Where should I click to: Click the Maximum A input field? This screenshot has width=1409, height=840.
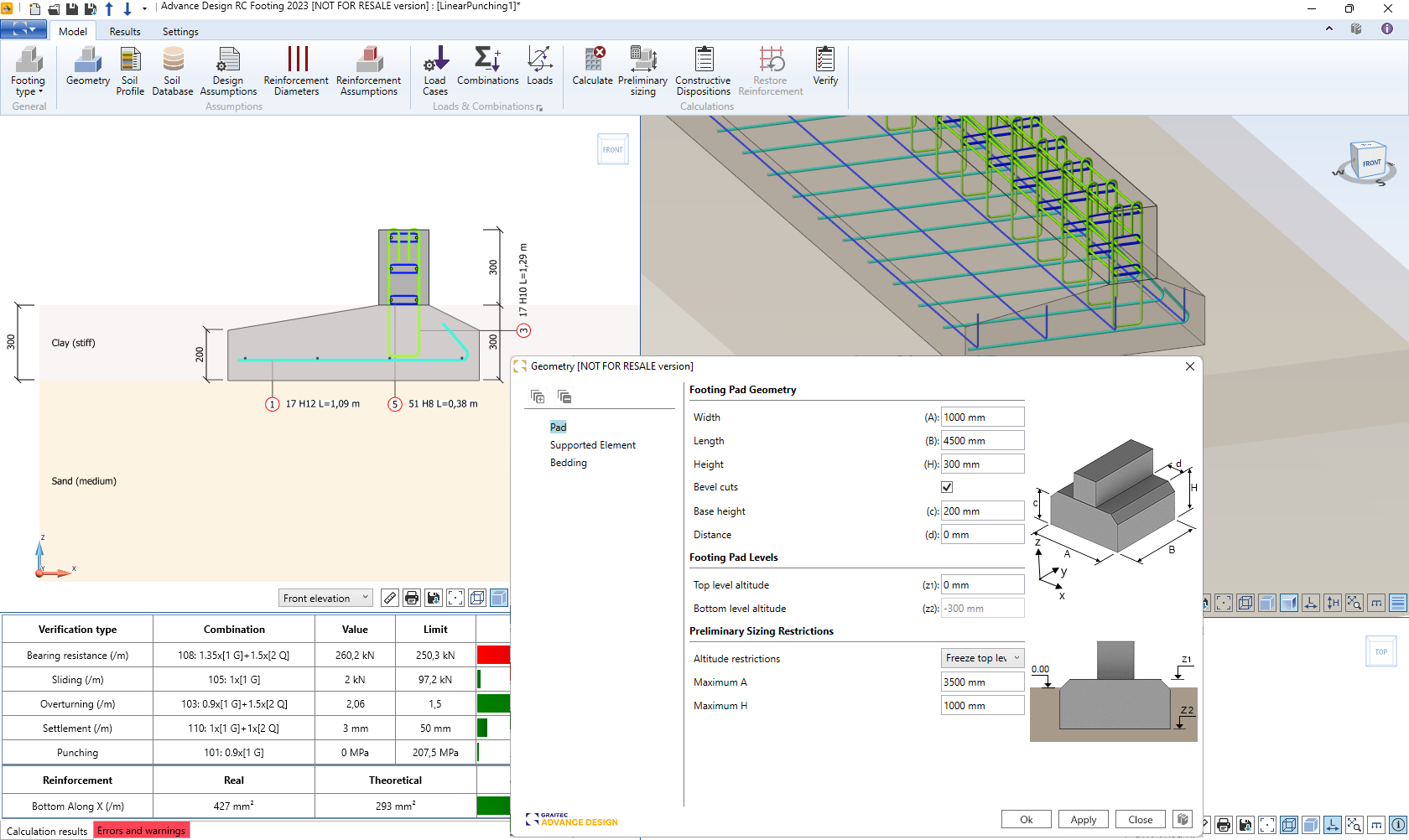(983, 682)
